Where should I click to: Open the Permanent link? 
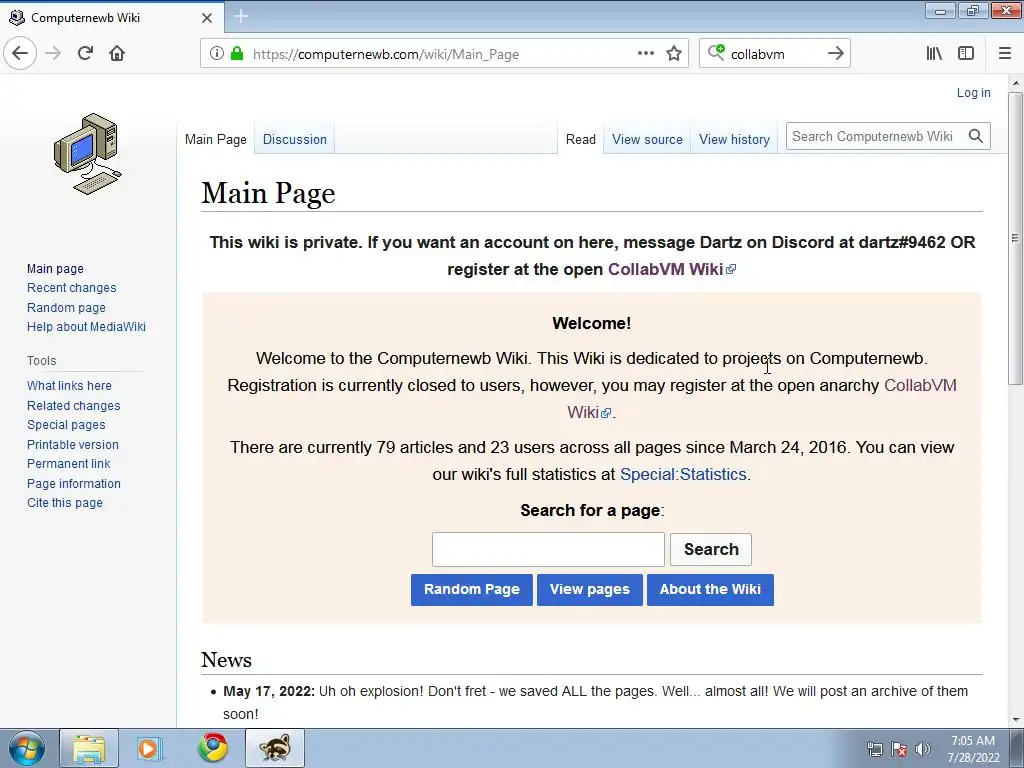pos(69,464)
